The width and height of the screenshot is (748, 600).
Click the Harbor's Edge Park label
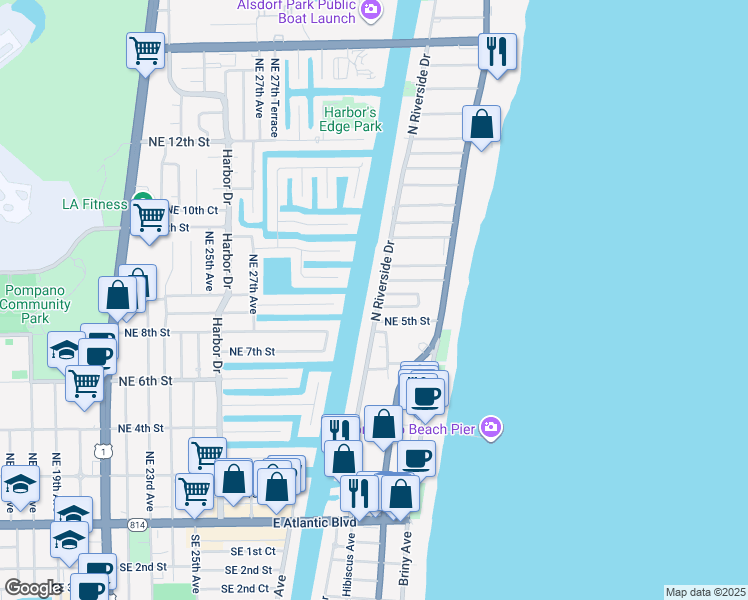[x=351, y=119]
